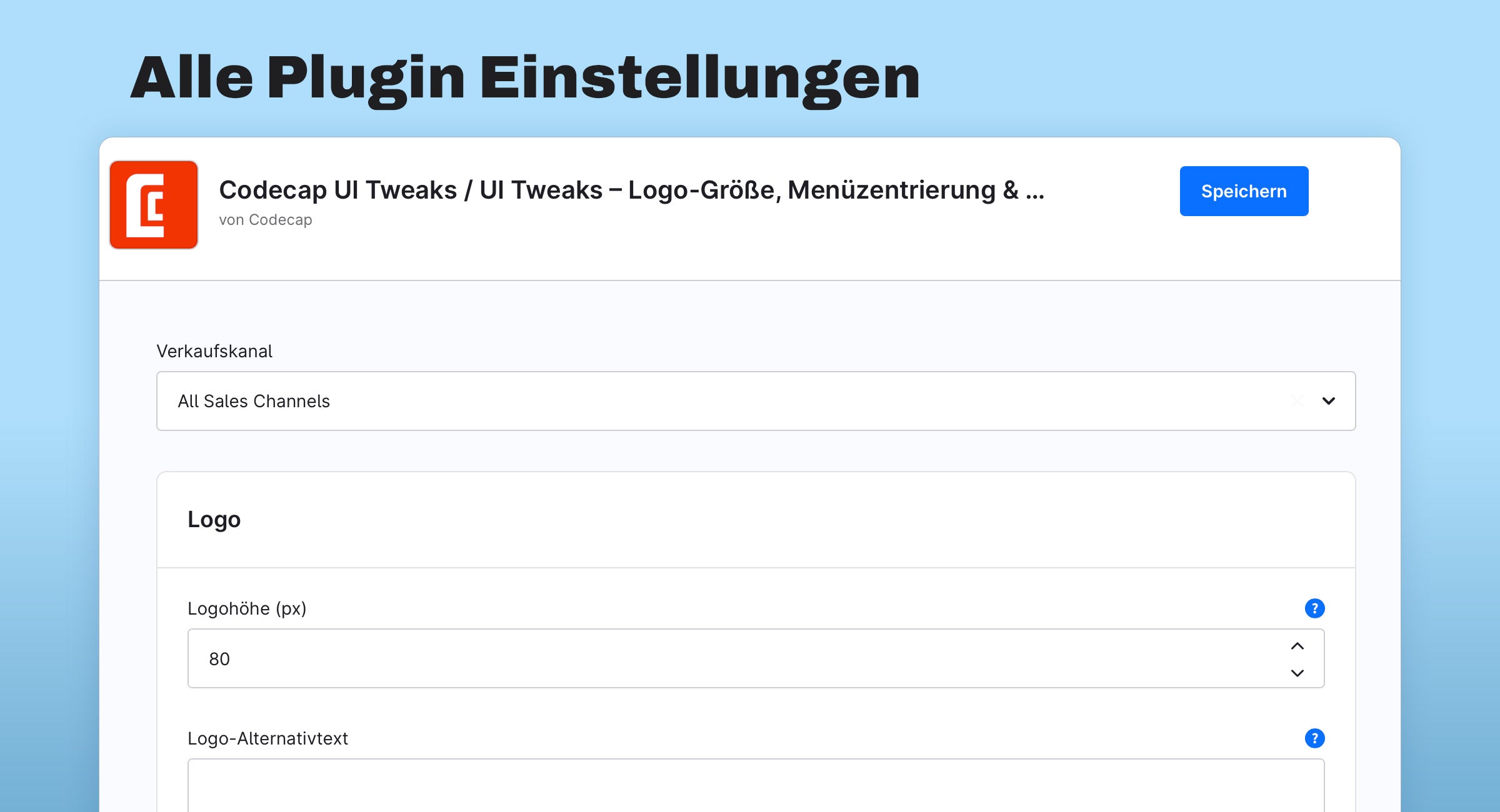Image resolution: width=1500 pixels, height=812 pixels.
Task: Click the Logohöhe (px) label
Action: pos(247,608)
